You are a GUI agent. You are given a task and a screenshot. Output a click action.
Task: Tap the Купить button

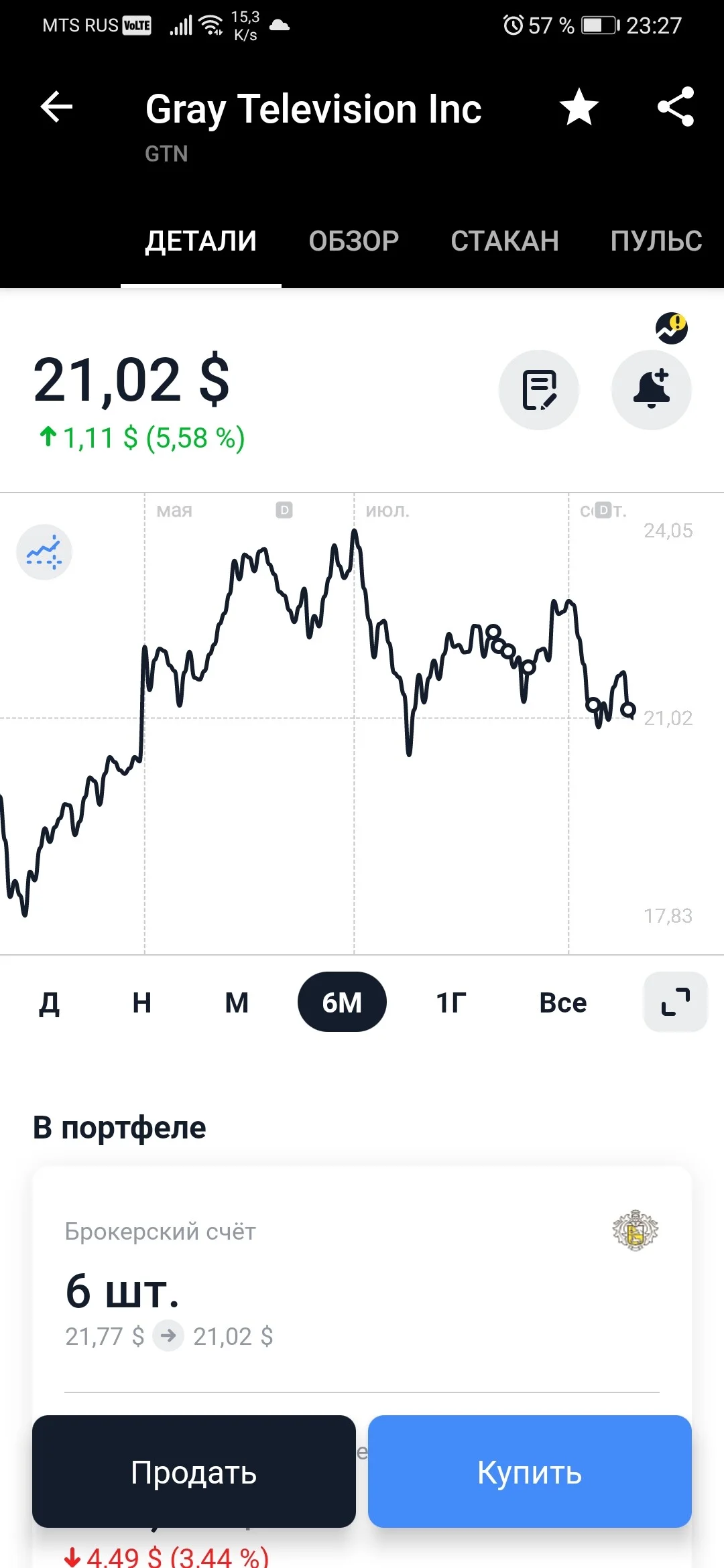[x=530, y=1472]
